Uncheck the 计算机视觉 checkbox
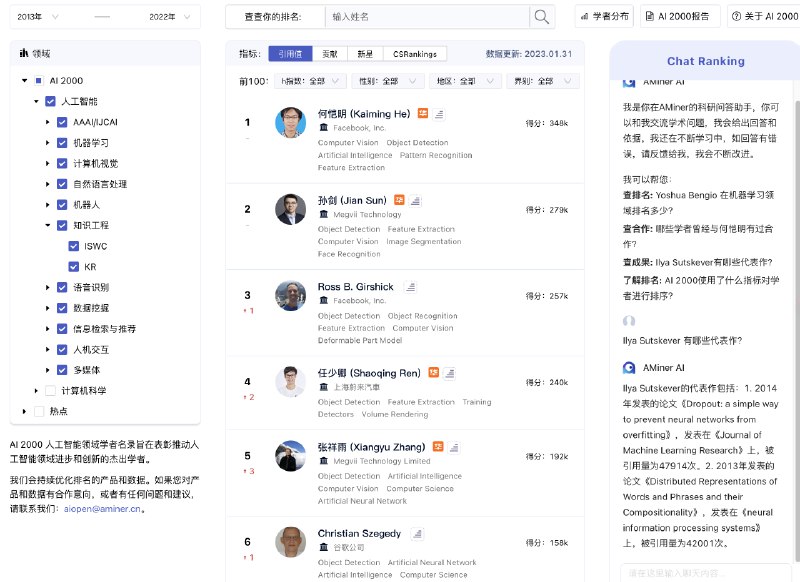This screenshot has height=582, width=800. pos(62,163)
